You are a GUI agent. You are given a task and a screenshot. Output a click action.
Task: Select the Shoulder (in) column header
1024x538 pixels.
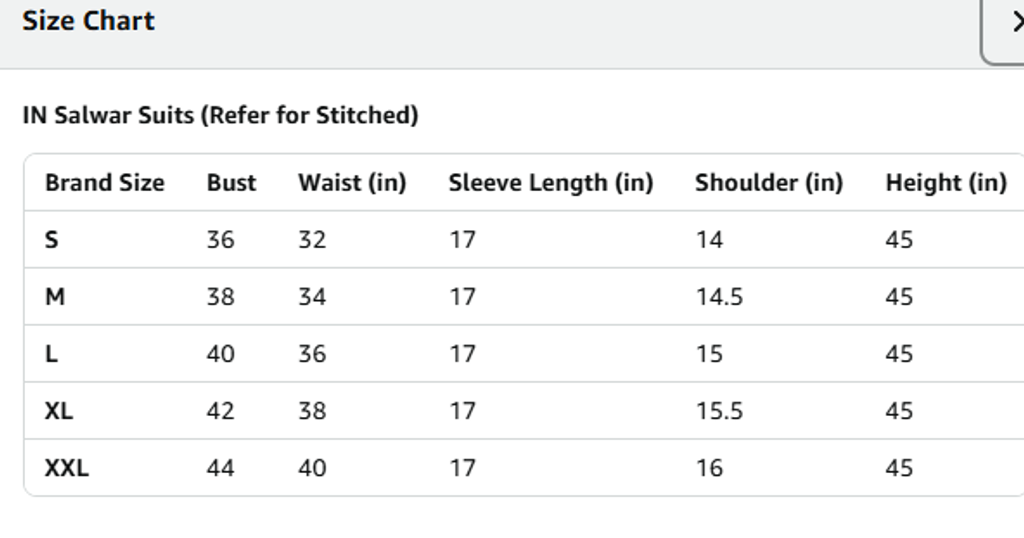pos(769,183)
